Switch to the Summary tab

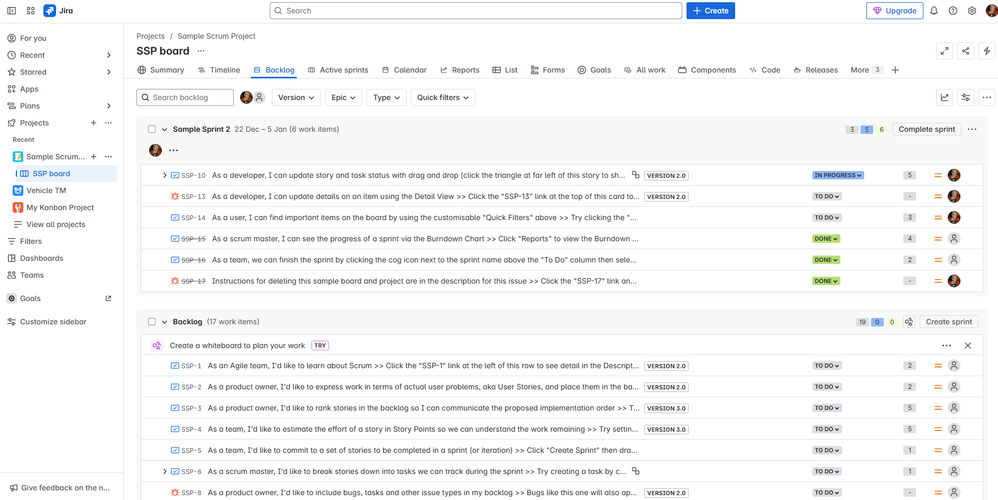(x=160, y=70)
